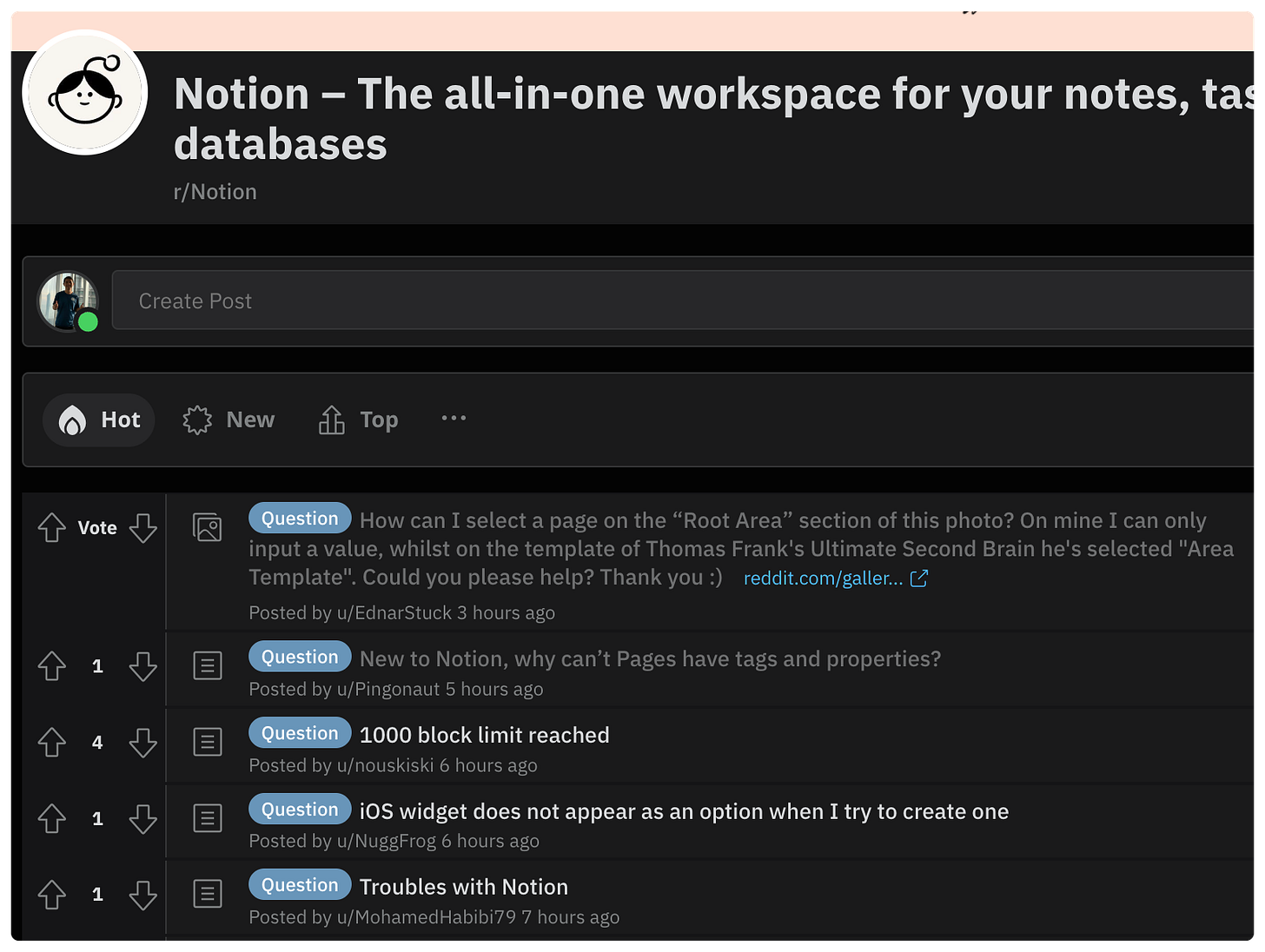Sort posts by New
The height and width of the screenshot is (952, 1265).
(228, 420)
